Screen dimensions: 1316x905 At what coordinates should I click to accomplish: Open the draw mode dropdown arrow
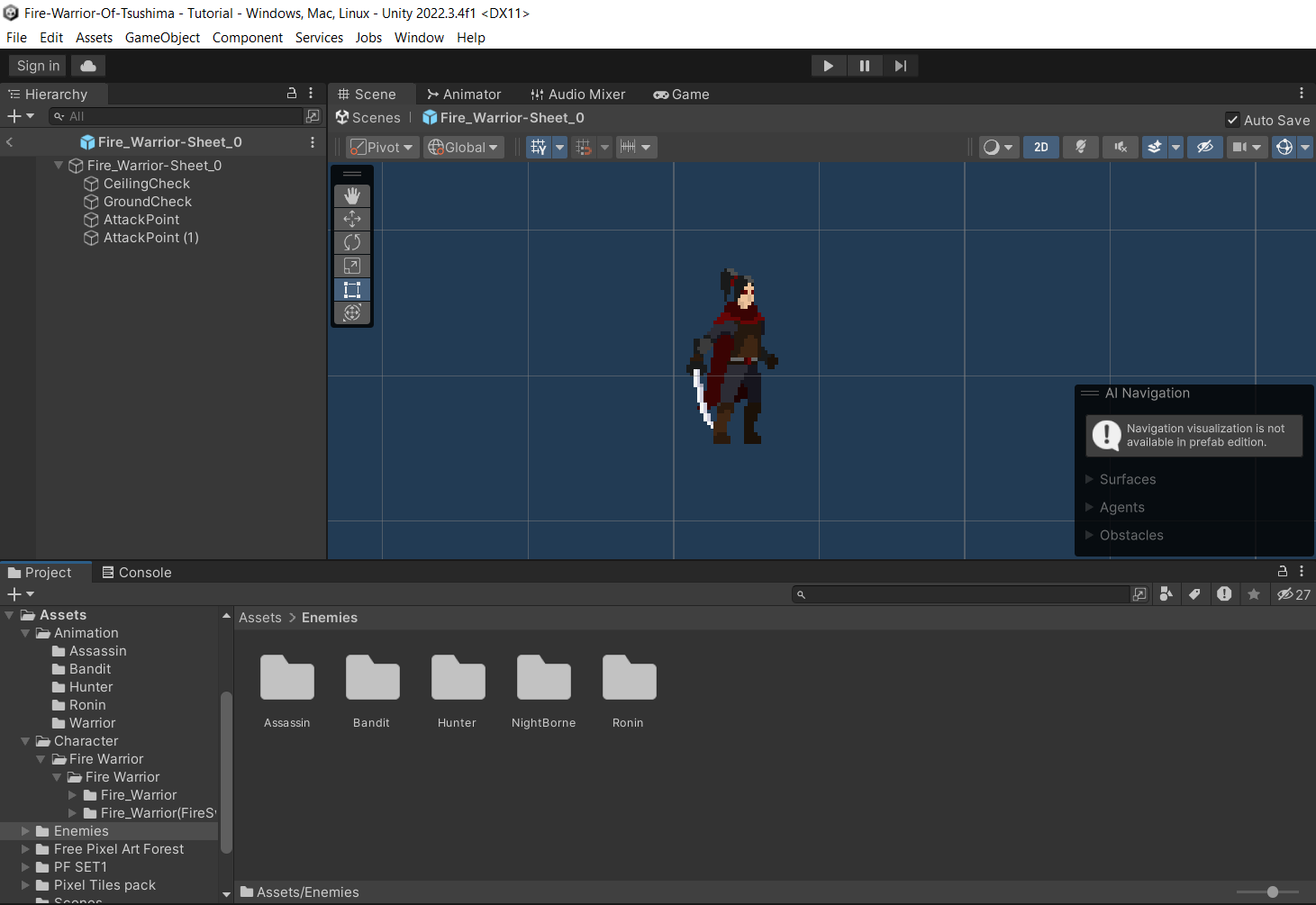[x=1009, y=147]
